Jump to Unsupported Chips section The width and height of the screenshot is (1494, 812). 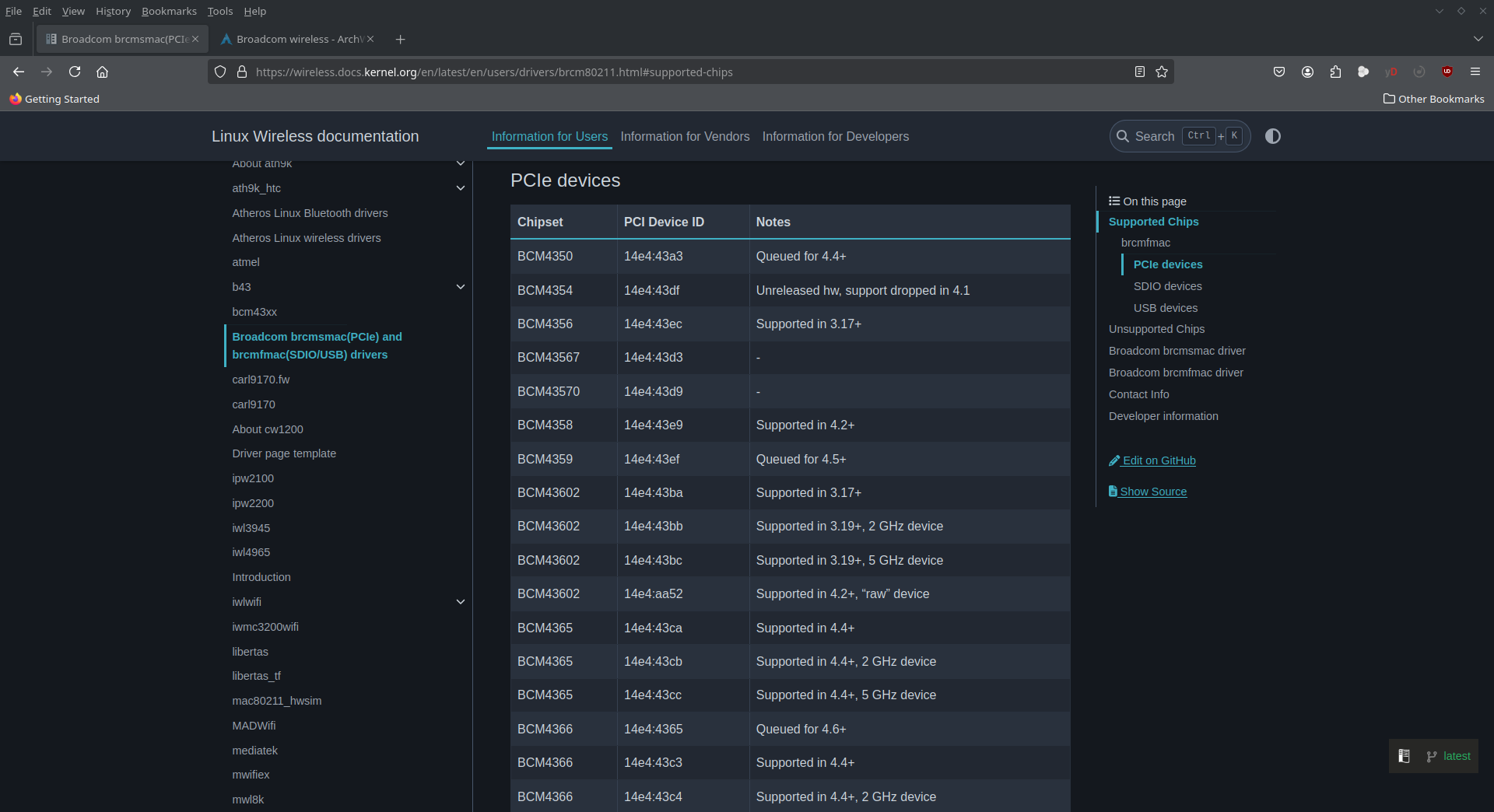pyautogui.click(x=1156, y=329)
